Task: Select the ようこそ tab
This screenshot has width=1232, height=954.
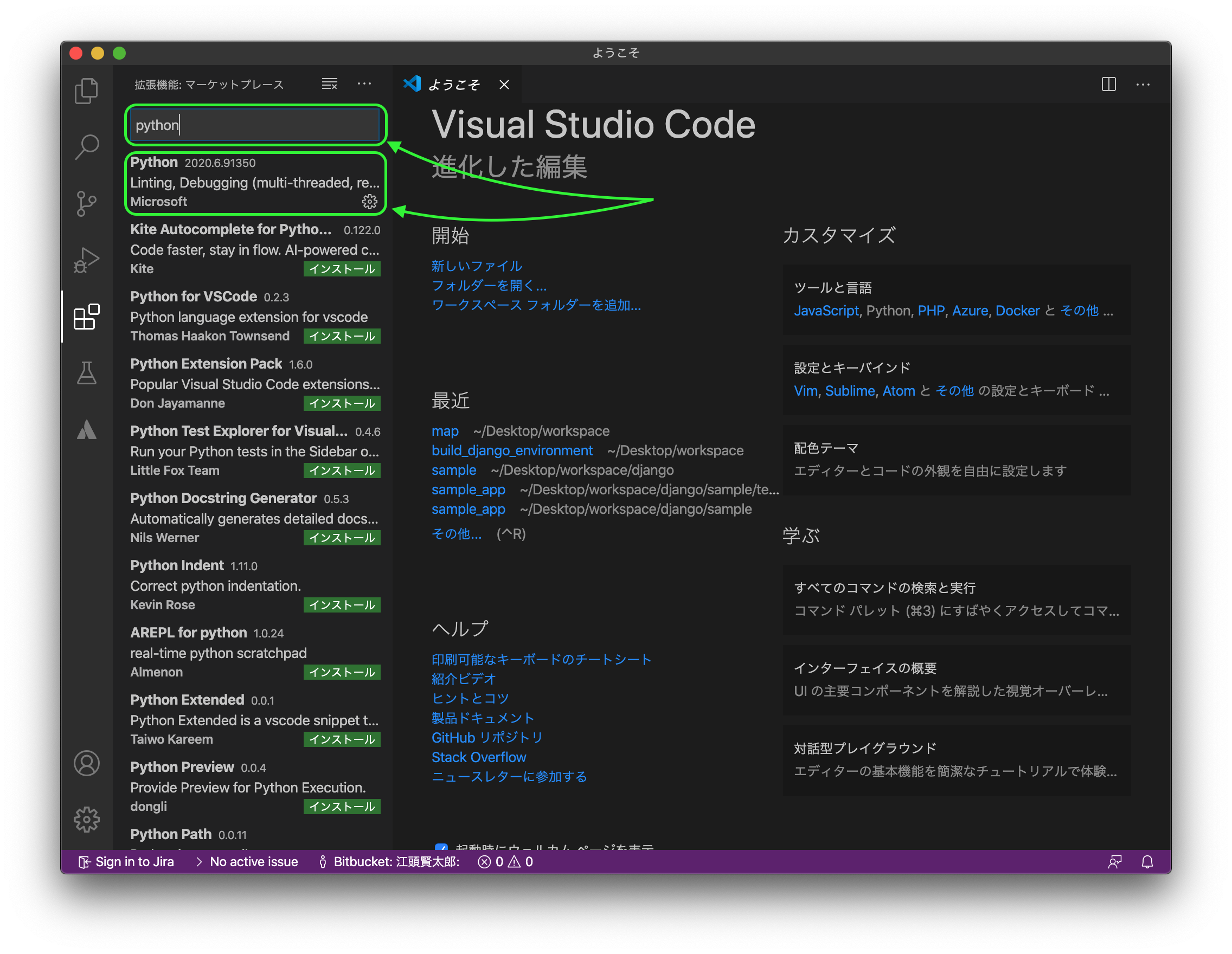Action: tap(454, 84)
